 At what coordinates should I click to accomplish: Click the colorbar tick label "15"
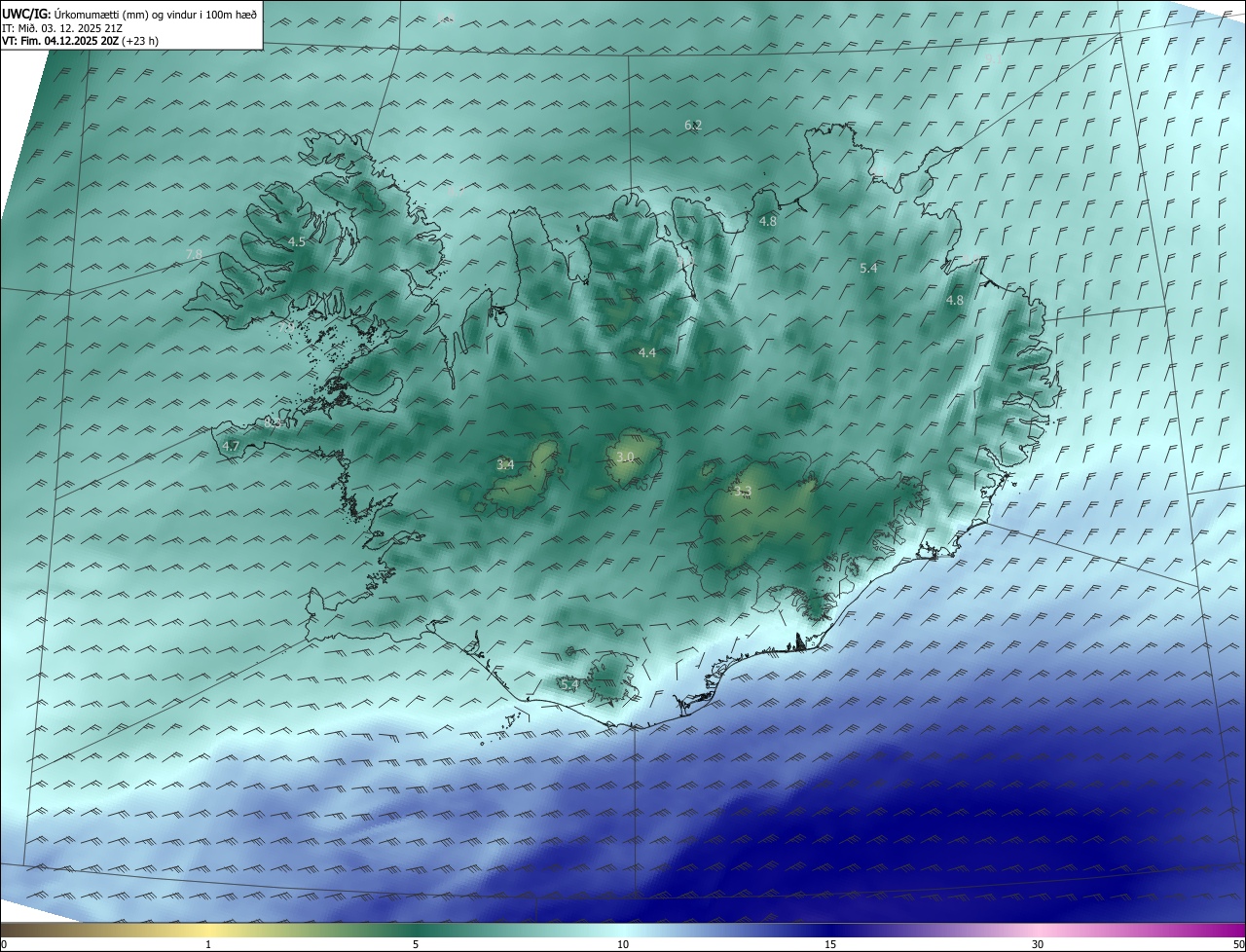click(830, 944)
